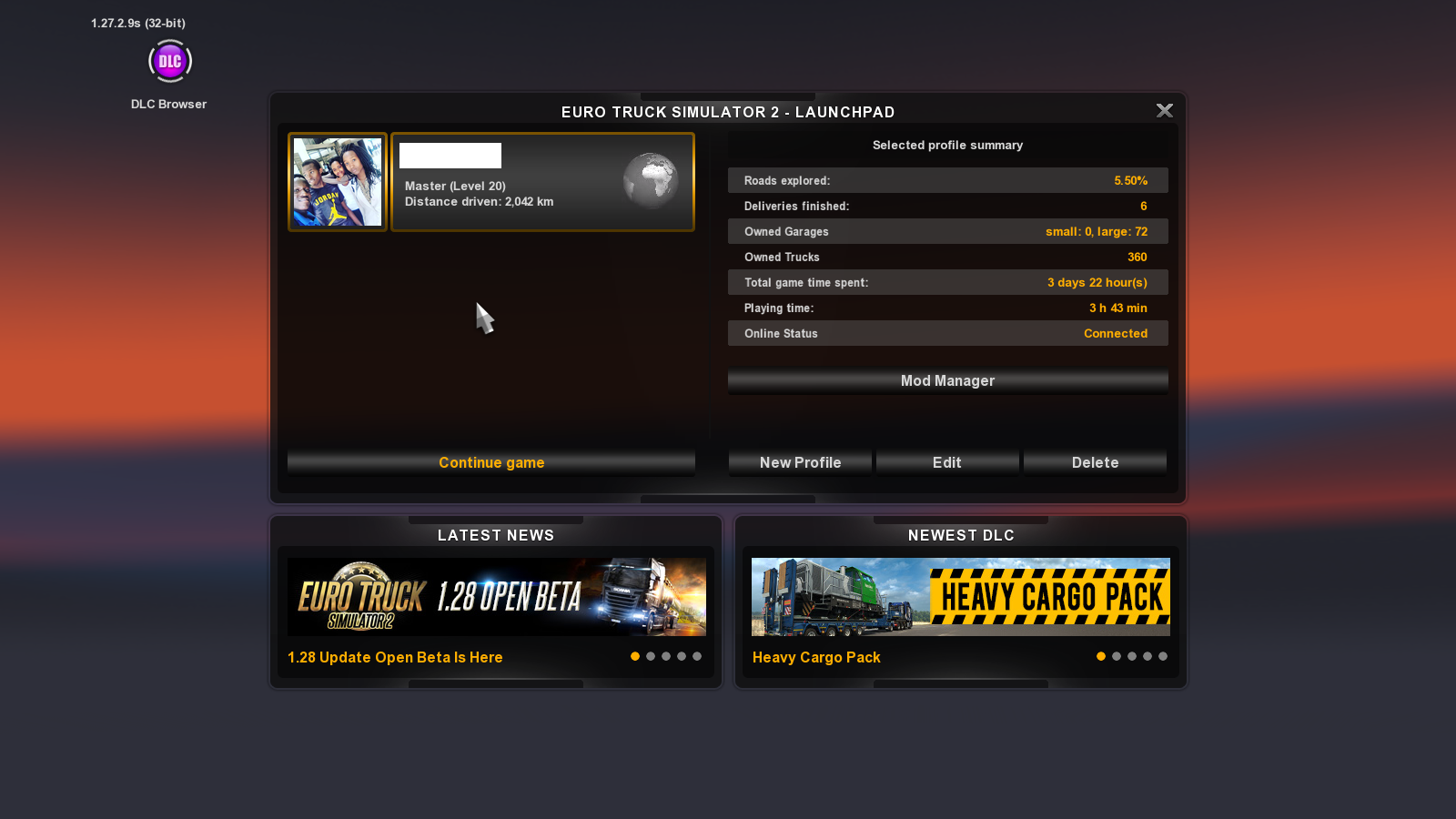Open 1.28 Update Open Beta Is Here link
The image size is (1456, 819).
click(395, 657)
